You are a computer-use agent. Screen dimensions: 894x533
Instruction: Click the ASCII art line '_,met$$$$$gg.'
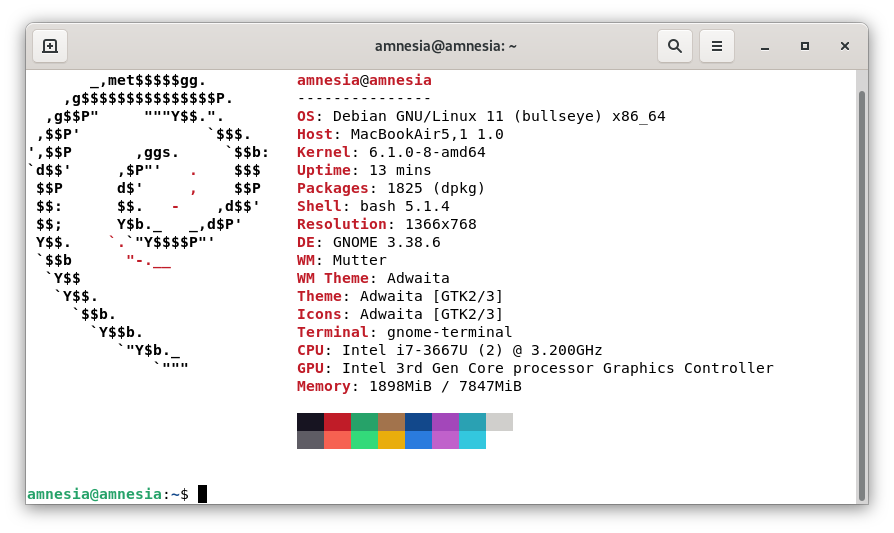point(148,80)
